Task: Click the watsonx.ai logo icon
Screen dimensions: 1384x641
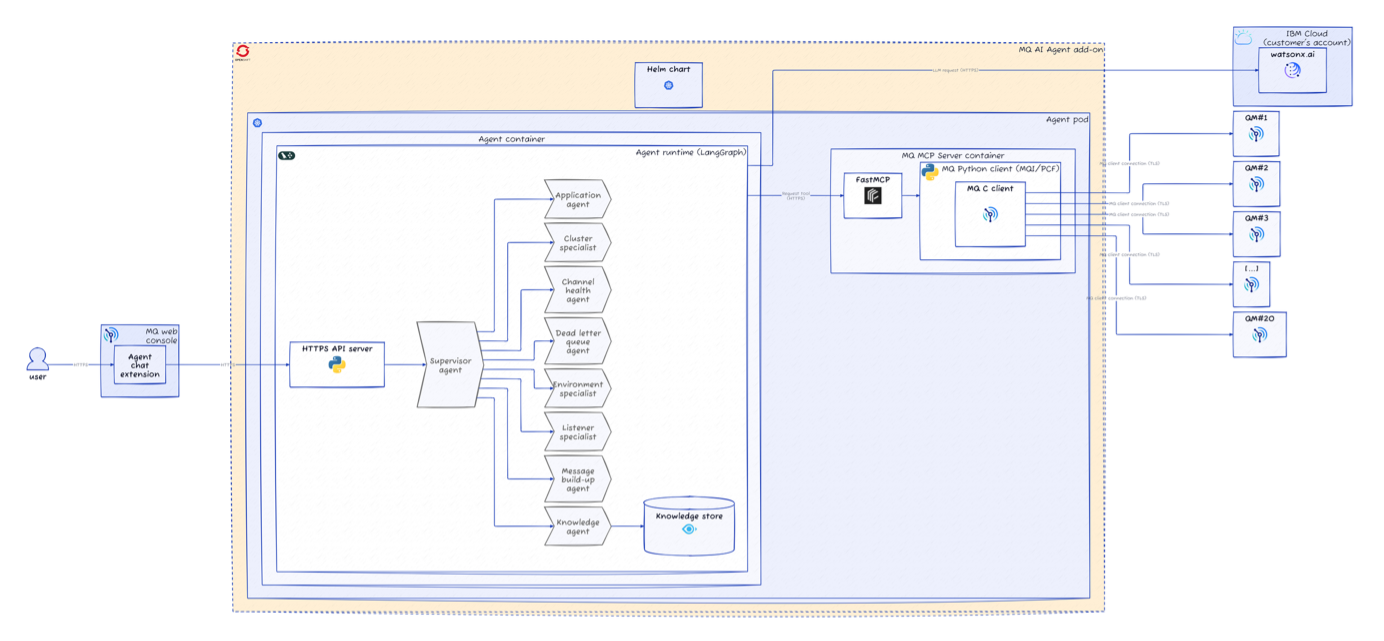Action: 1292,71
